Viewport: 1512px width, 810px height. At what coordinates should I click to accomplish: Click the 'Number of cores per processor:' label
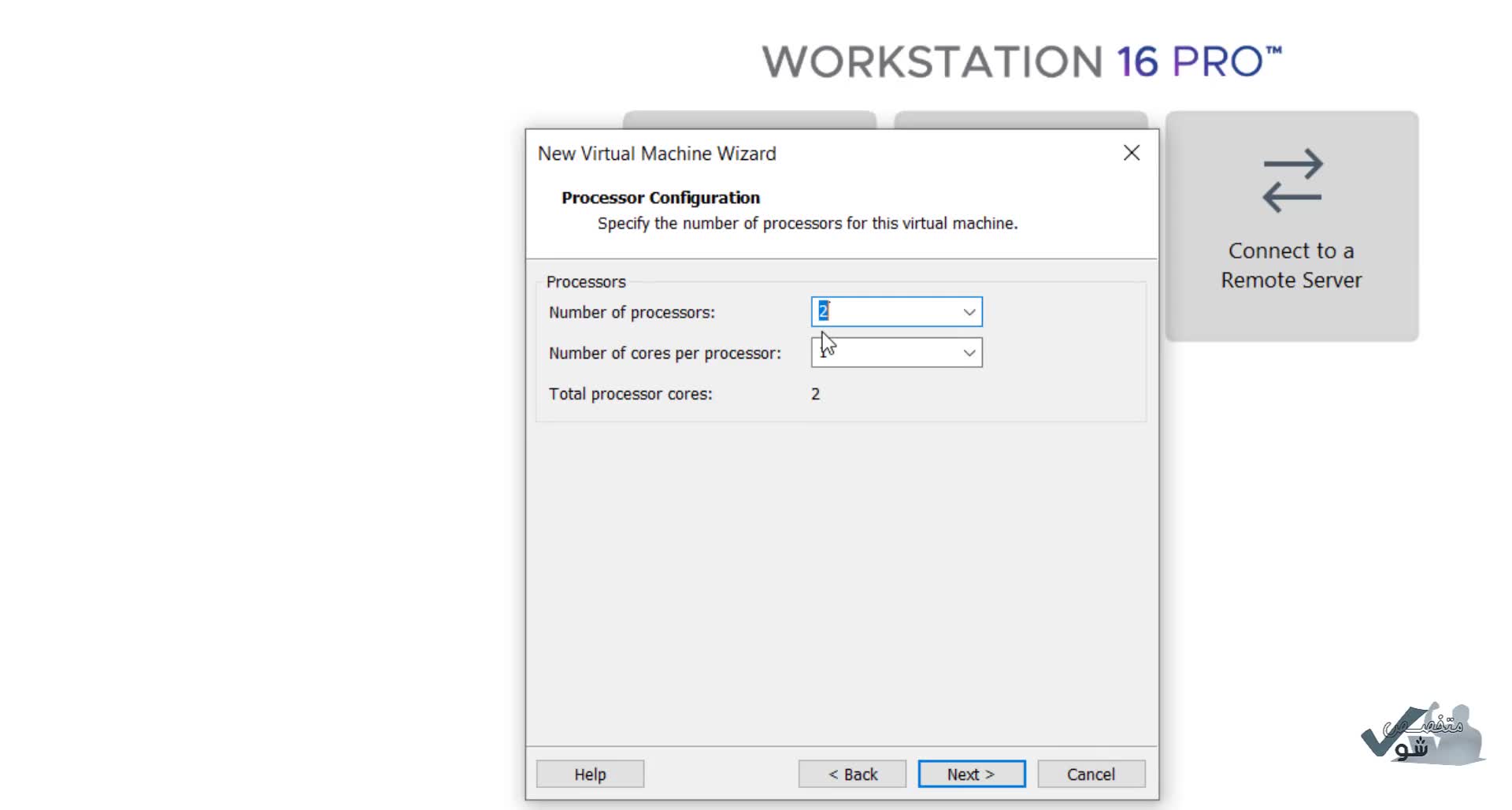(665, 354)
